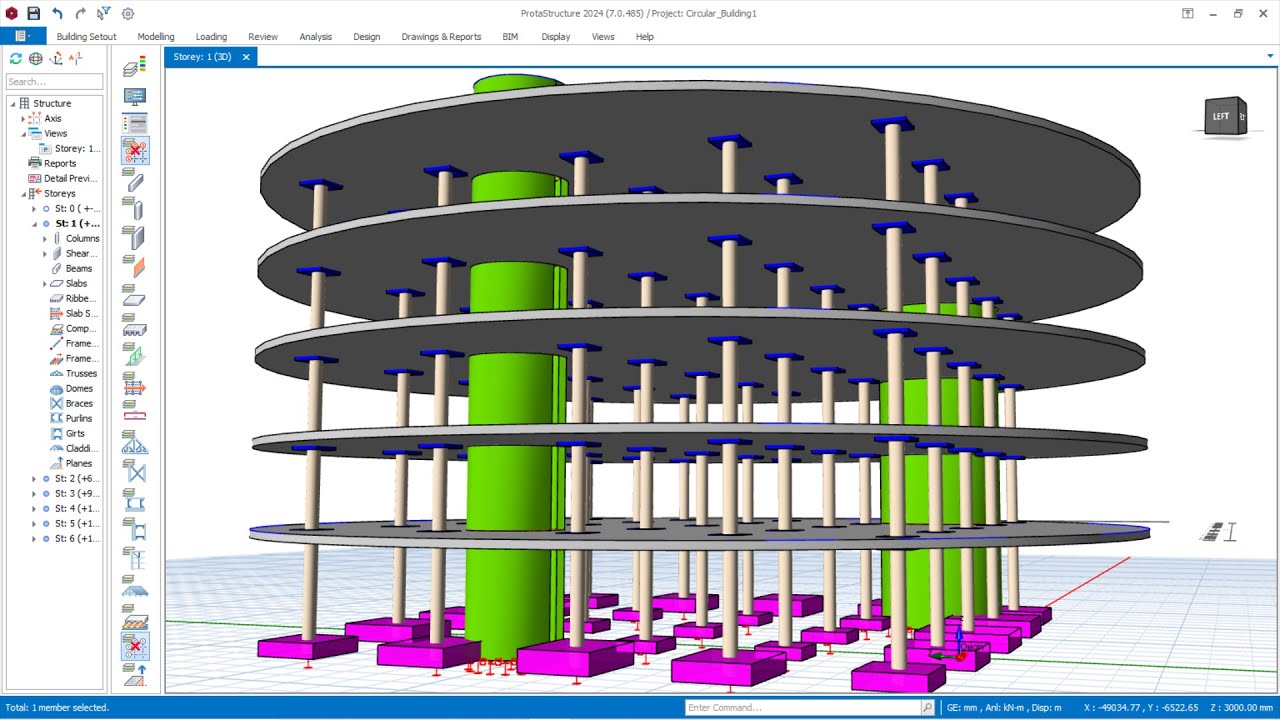Image resolution: width=1280 pixels, height=720 pixels.
Task: Redo the last undone action
Action: [x=80, y=13]
